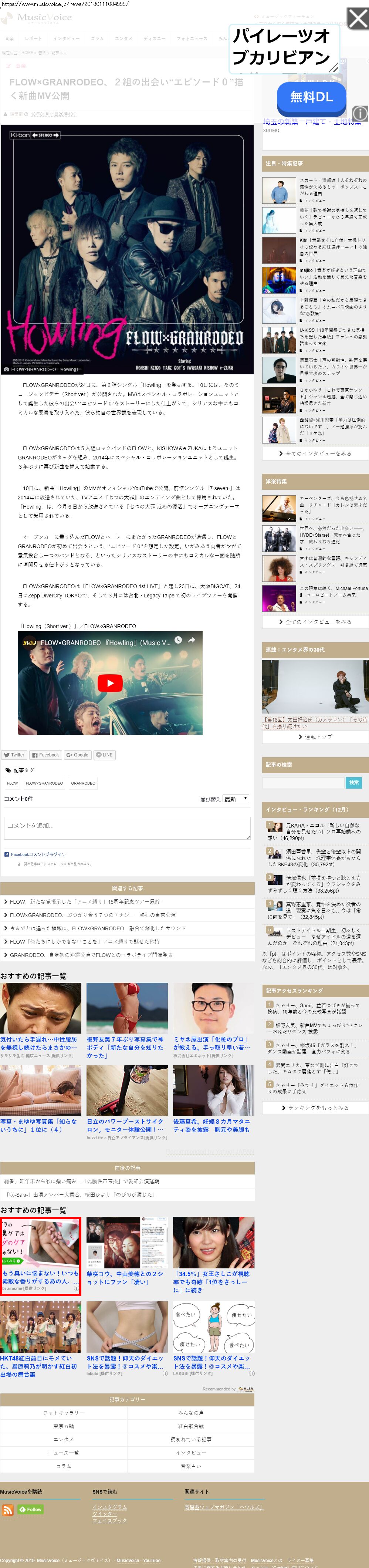
Task: Share the article on Facebook
Action: tap(46, 755)
